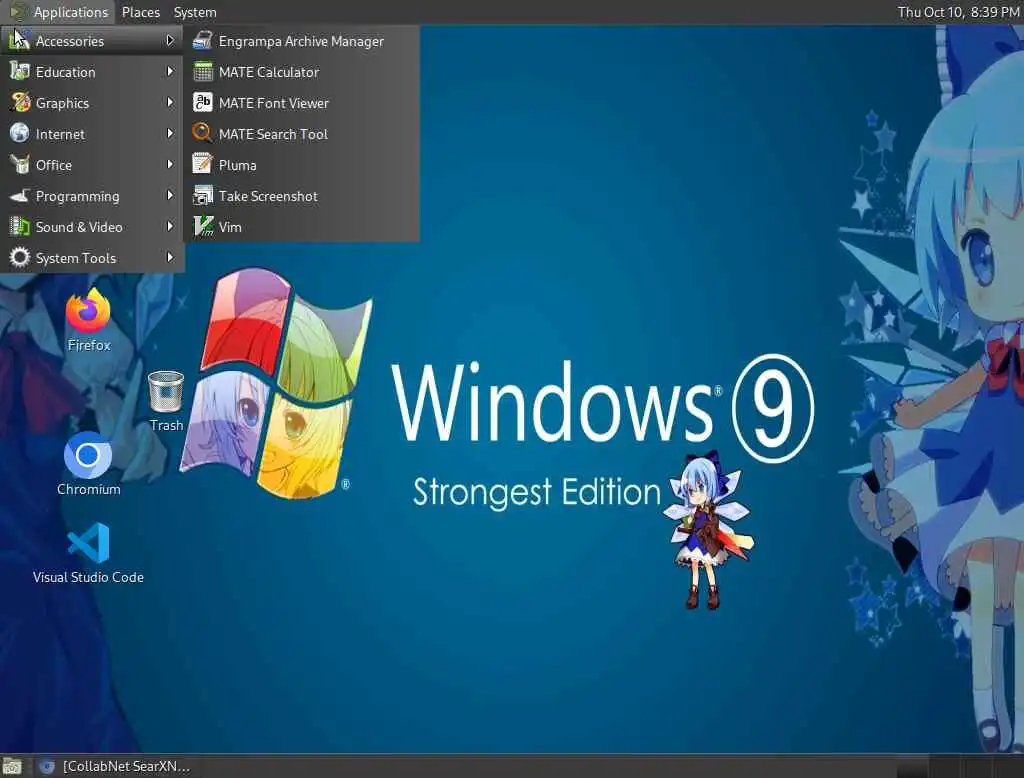Select the System Tools category label
The height and width of the screenshot is (778, 1024).
pos(76,258)
